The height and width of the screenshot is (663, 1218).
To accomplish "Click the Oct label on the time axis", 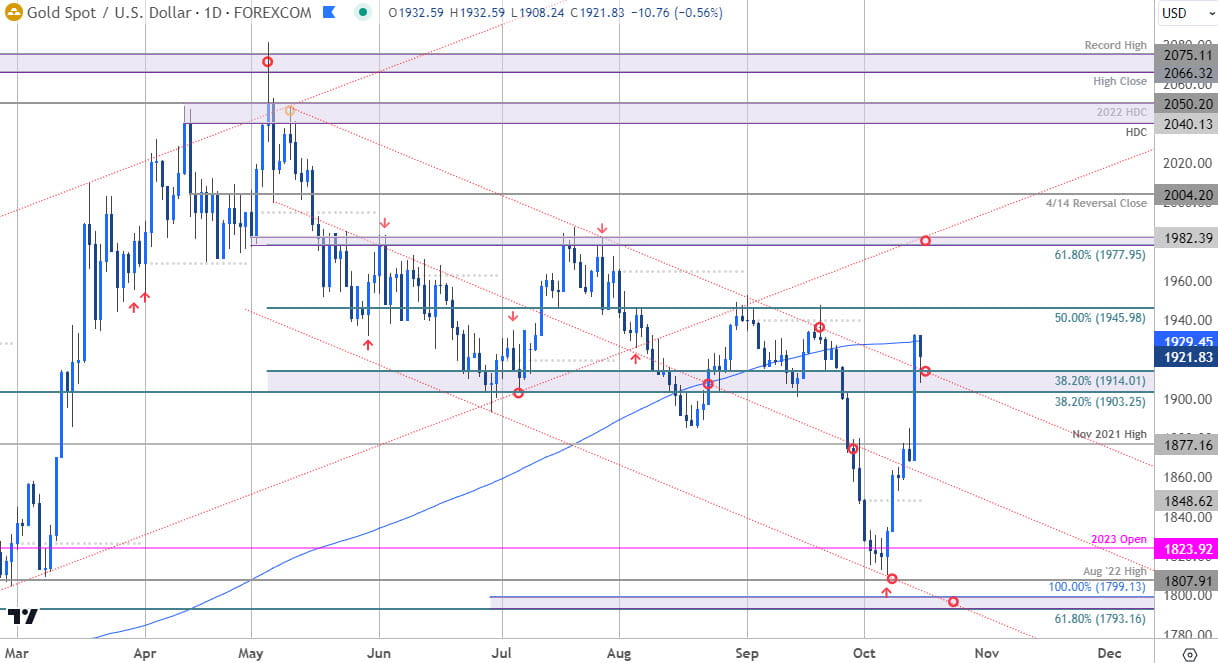I will click(864, 652).
